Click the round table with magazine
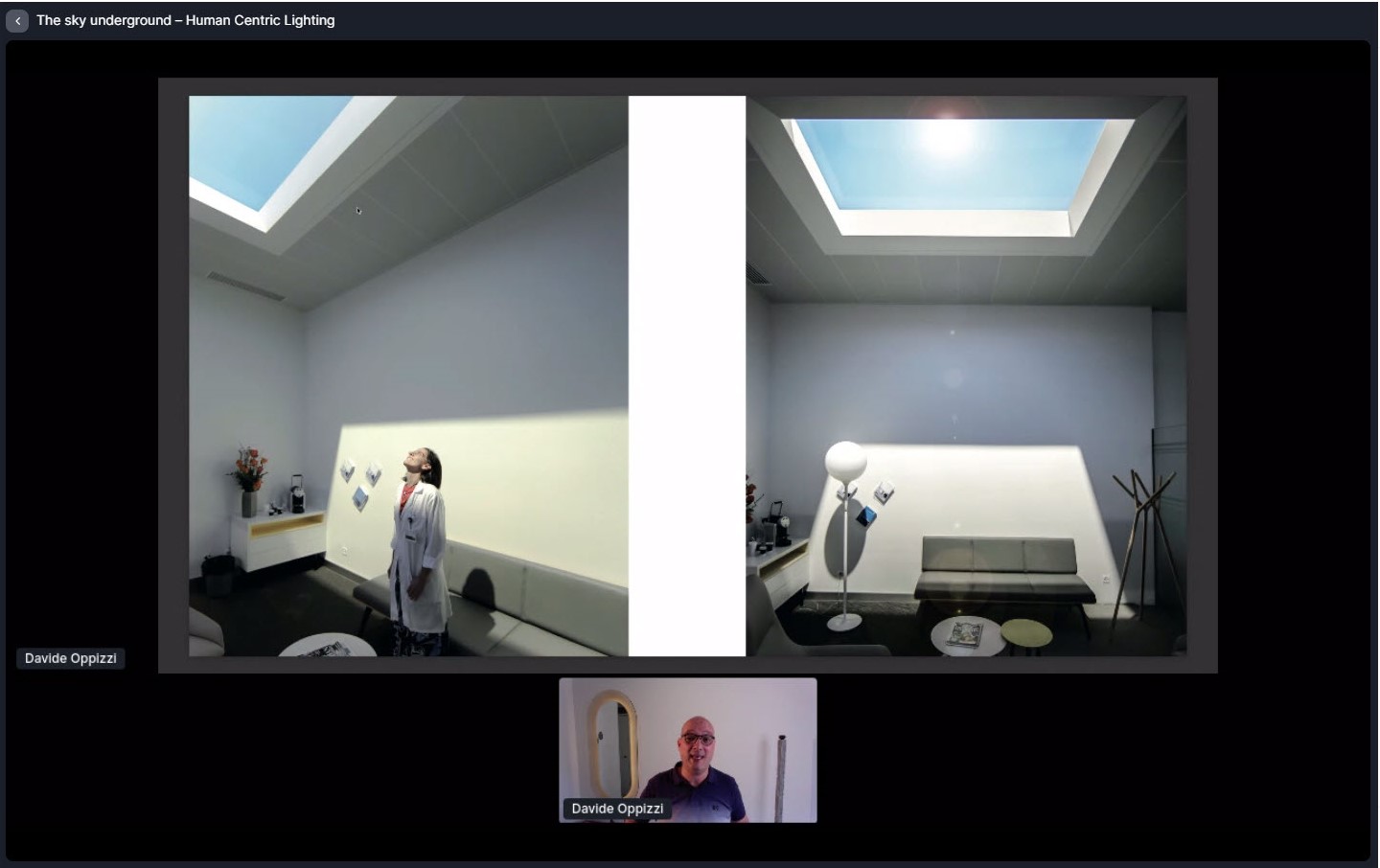Image resolution: width=1380 pixels, height=868 pixels. 965,635
